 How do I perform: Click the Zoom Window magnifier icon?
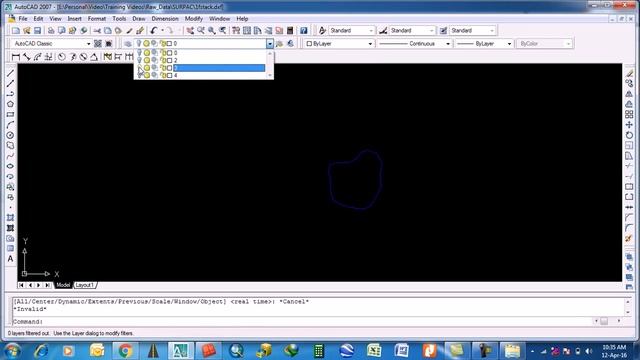point(212,31)
